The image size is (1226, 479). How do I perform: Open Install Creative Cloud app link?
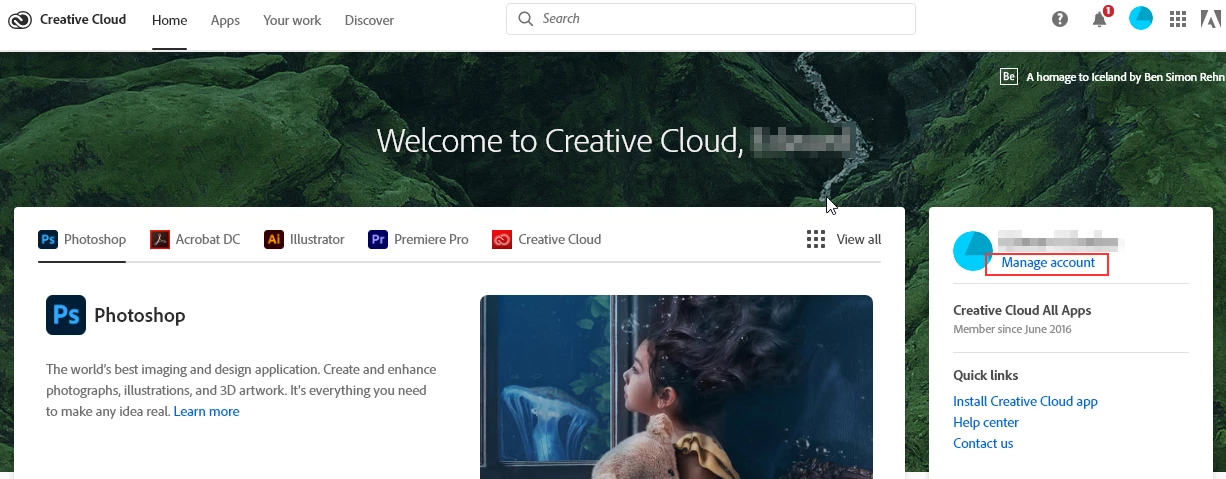coord(1025,401)
